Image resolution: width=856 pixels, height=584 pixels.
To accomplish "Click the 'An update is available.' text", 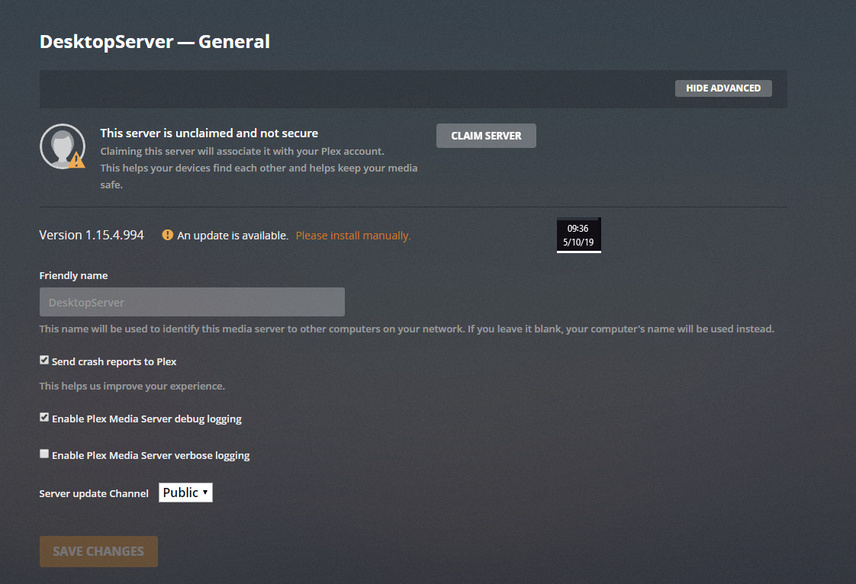I will tap(233, 236).
